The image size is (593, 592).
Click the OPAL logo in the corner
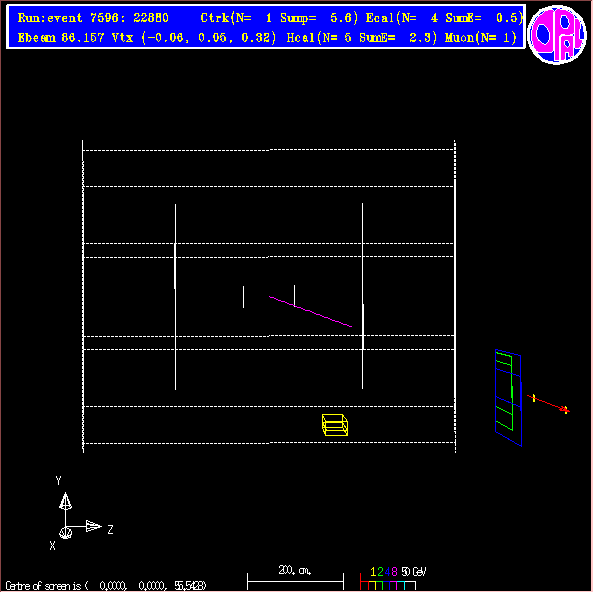(x=557, y=34)
